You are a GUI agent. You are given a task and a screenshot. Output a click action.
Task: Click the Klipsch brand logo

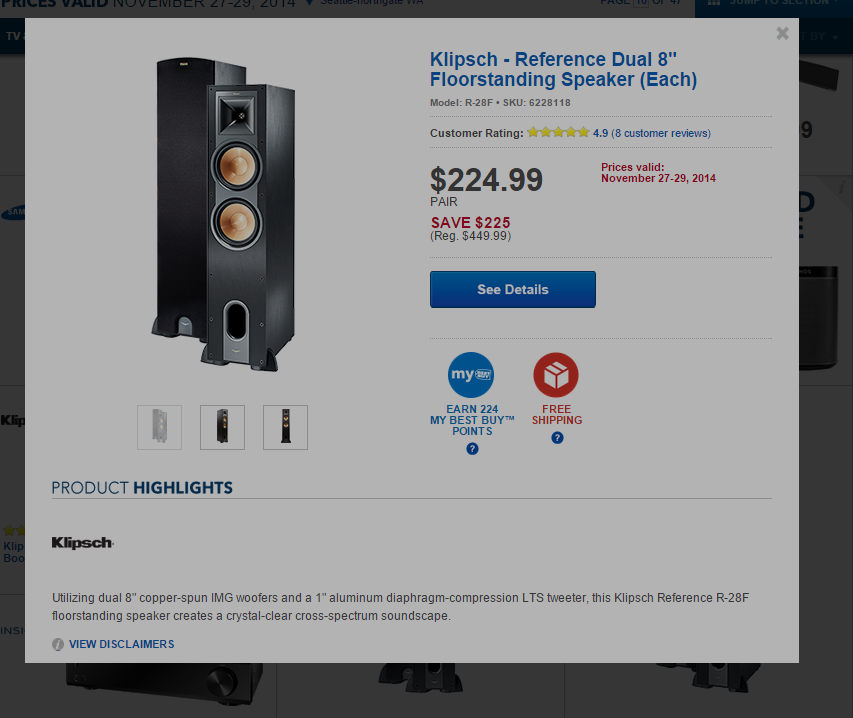tap(83, 543)
